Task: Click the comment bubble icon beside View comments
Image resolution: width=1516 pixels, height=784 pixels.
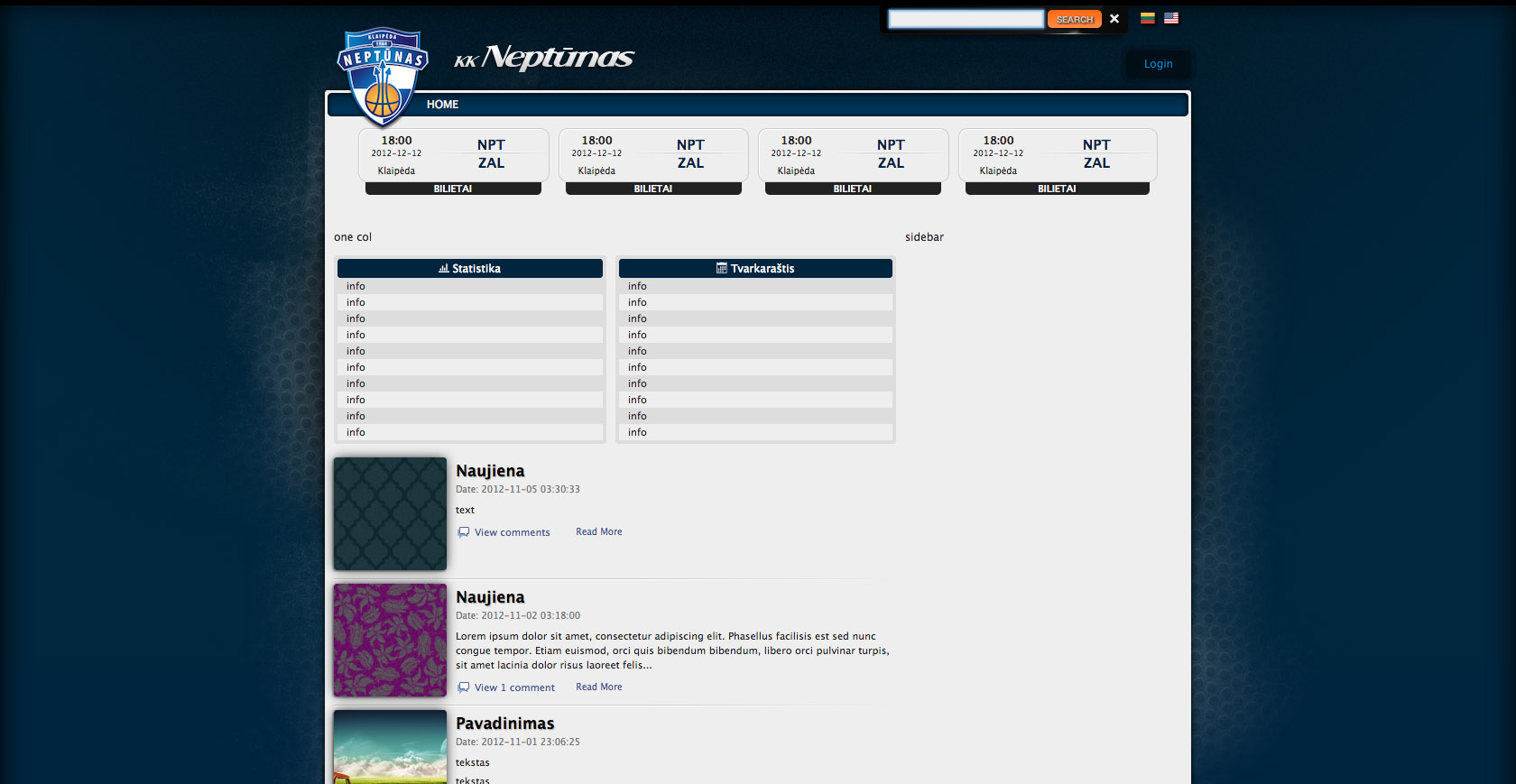Action: click(463, 532)
